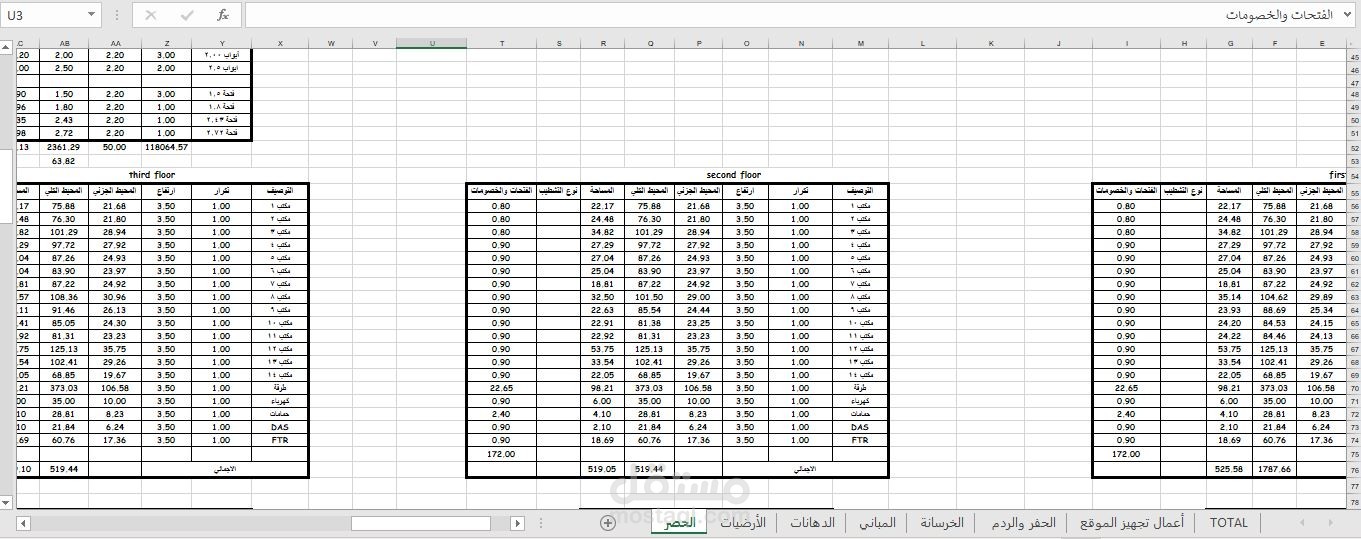Open the الدهانات sheet tab

(812, 523)
